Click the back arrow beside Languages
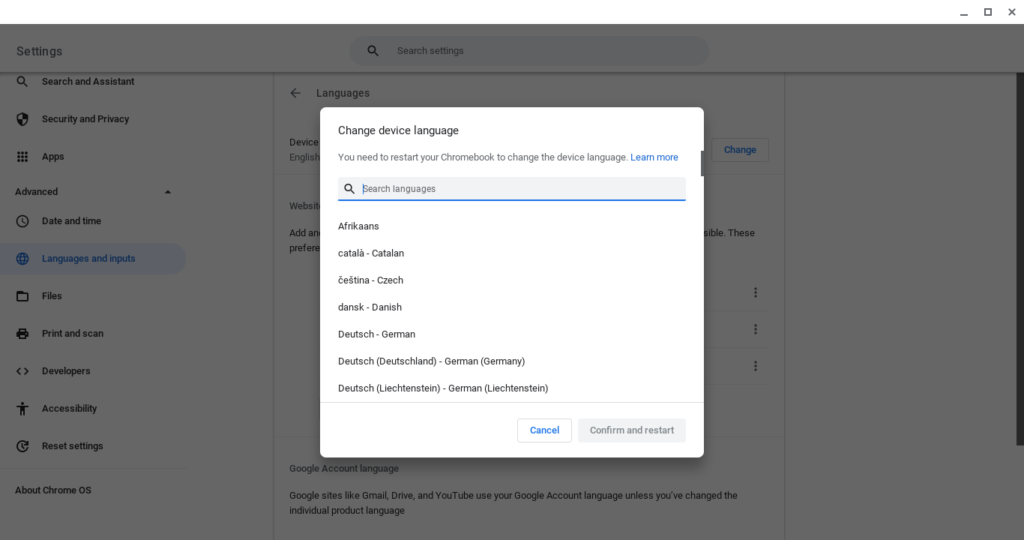 click(295, 93)
